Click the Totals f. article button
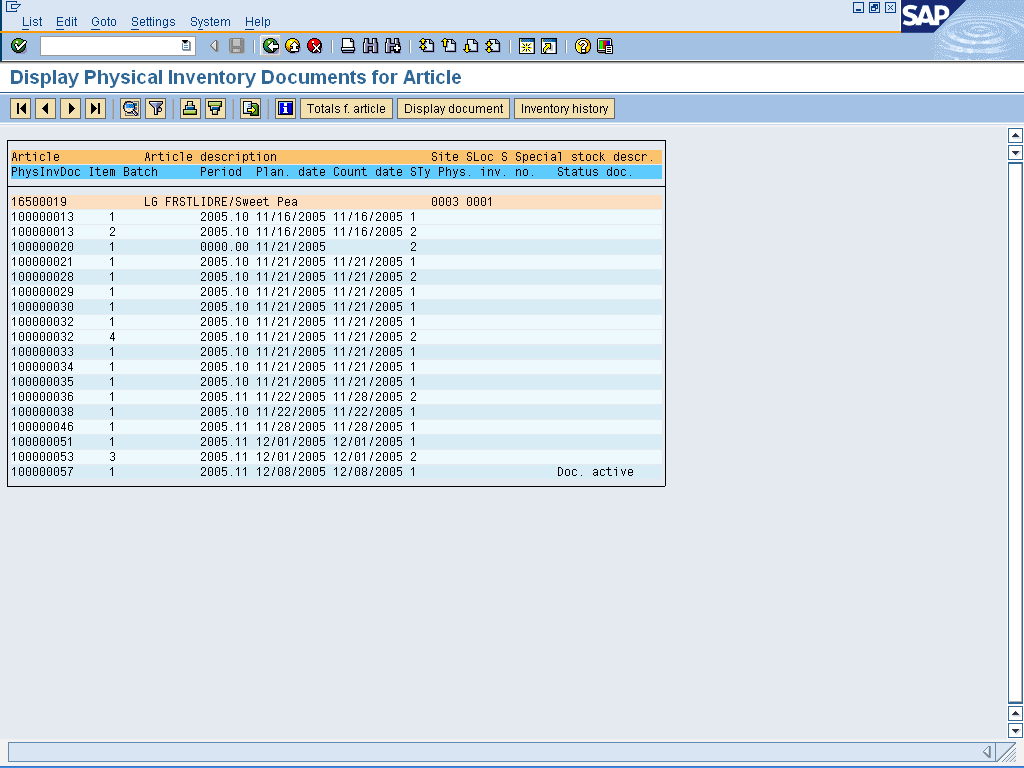 pyautogui.click(x=346, y=108)
